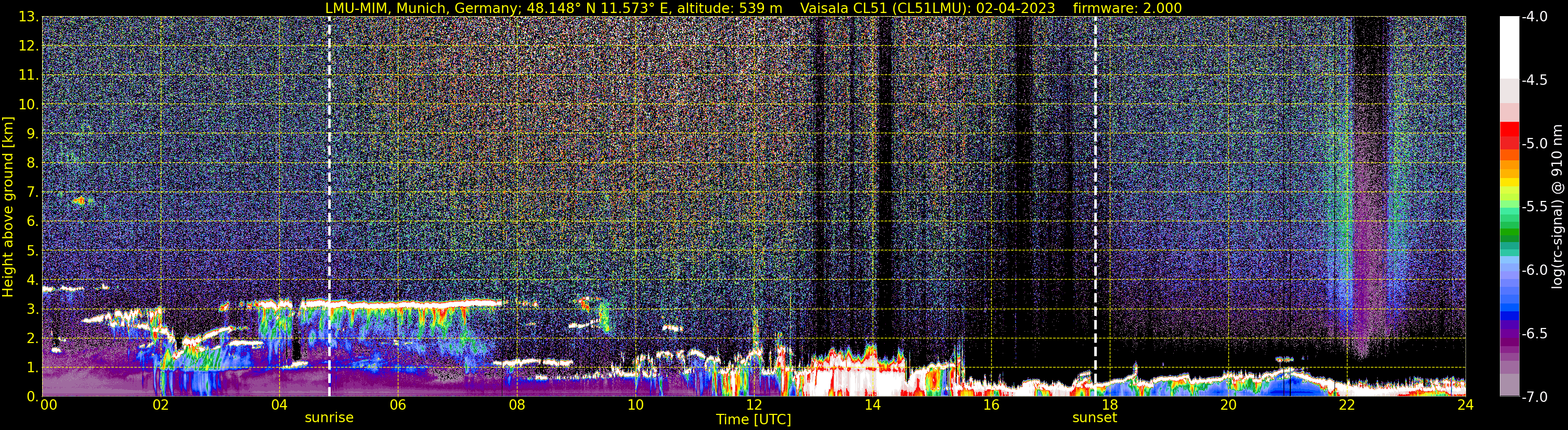Click the "sunset" label below the time axis
The height and width of the screenshot is (430, 1568).
tap(1094, 418)
